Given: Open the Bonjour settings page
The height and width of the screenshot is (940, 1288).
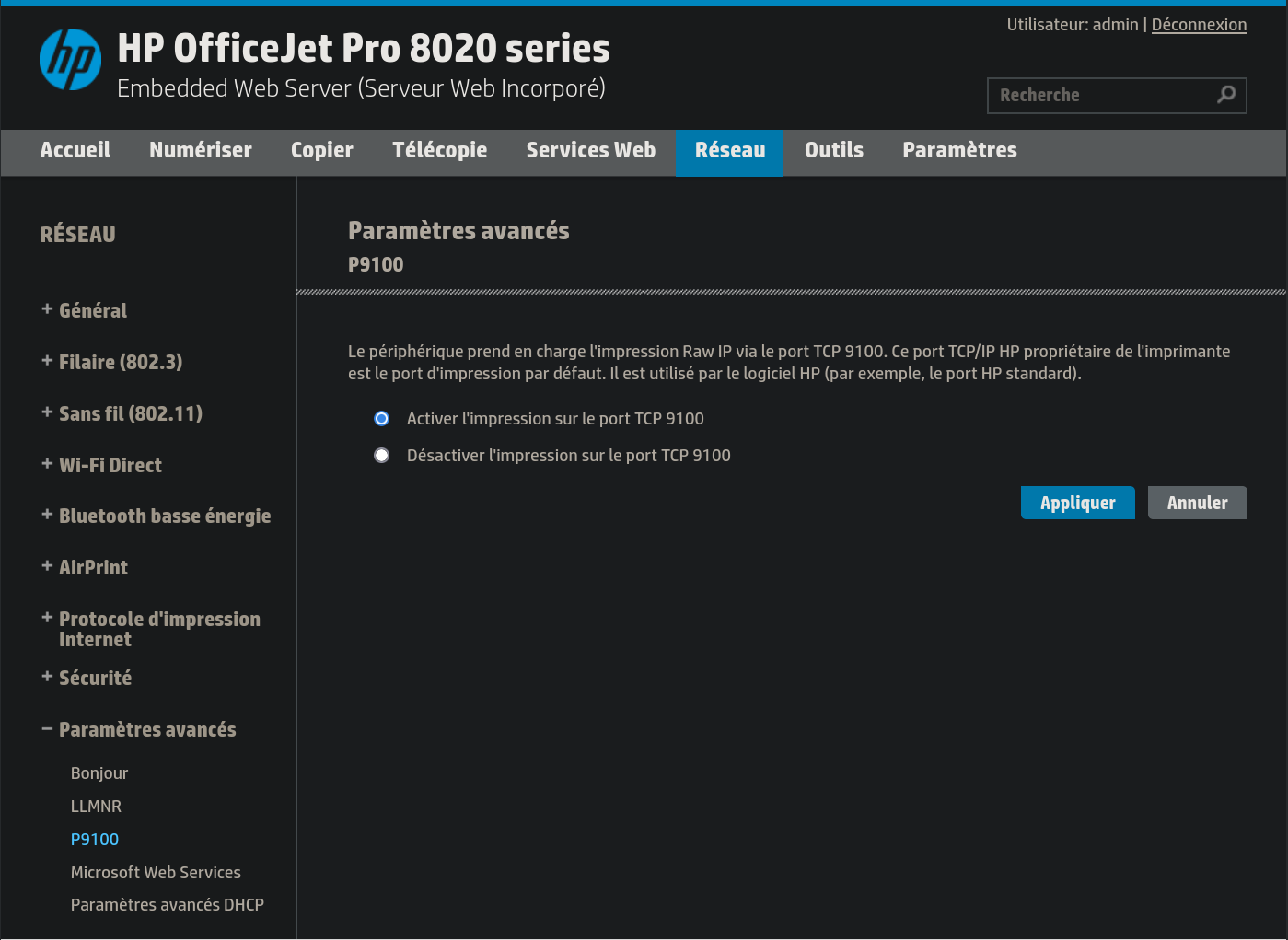Looking at the screenshot, I should click(99, 773).
